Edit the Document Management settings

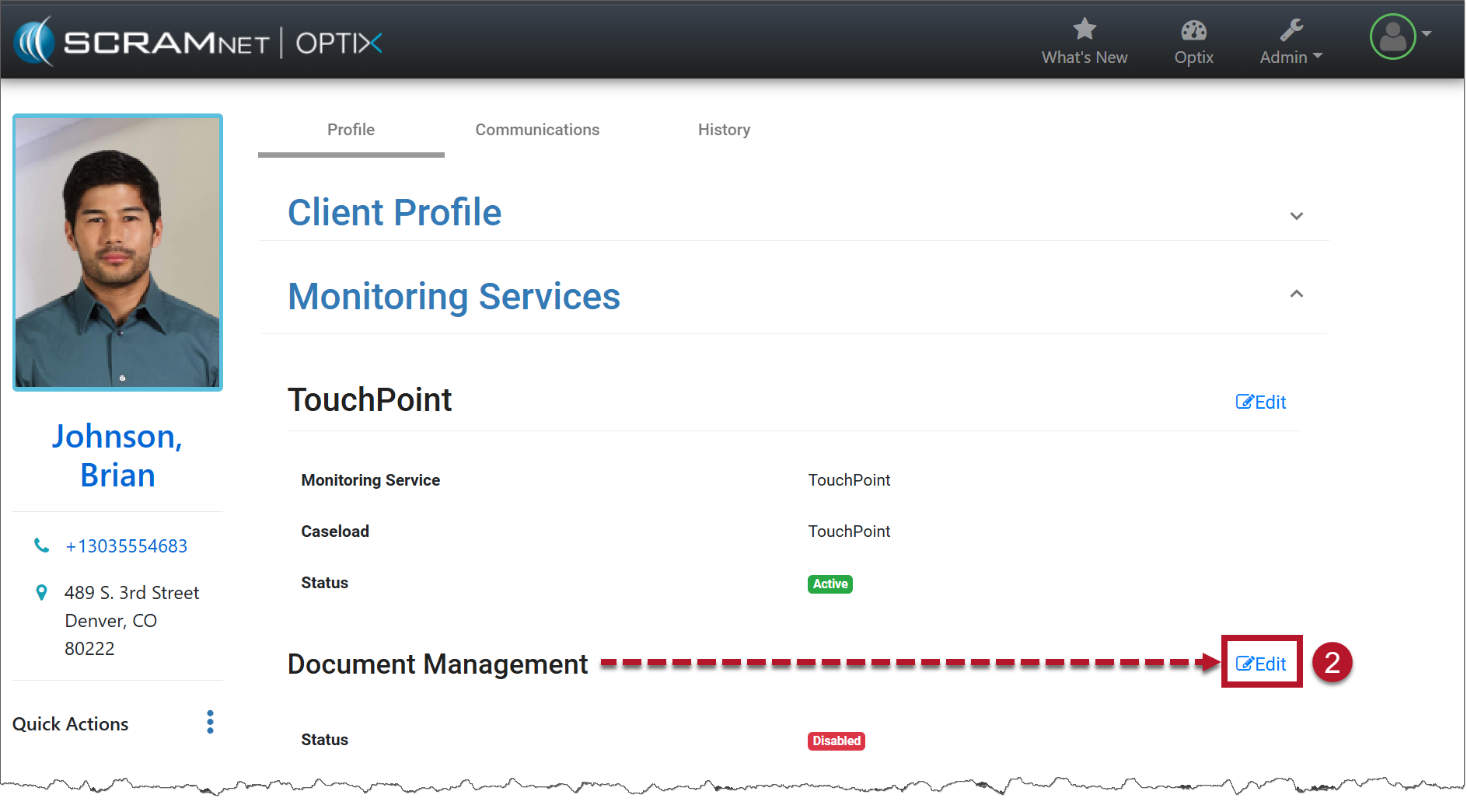click(x=1261, y=664)
